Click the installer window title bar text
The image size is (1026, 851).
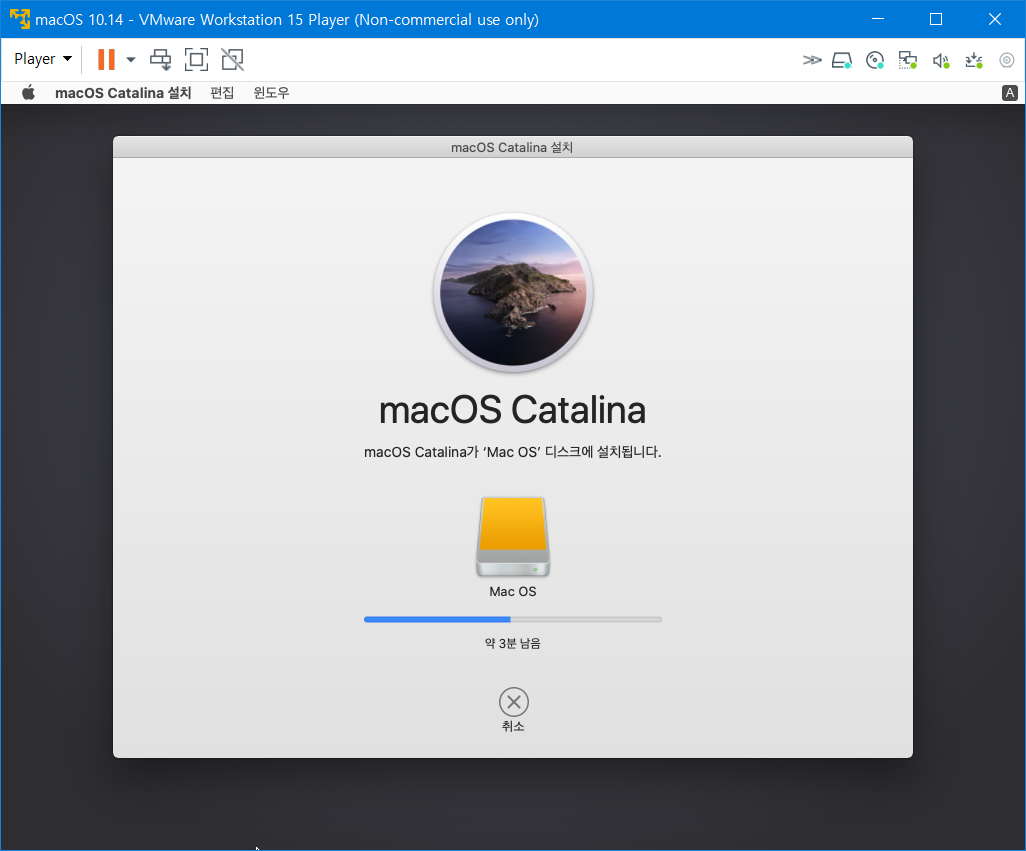click(x=512, y=147)
